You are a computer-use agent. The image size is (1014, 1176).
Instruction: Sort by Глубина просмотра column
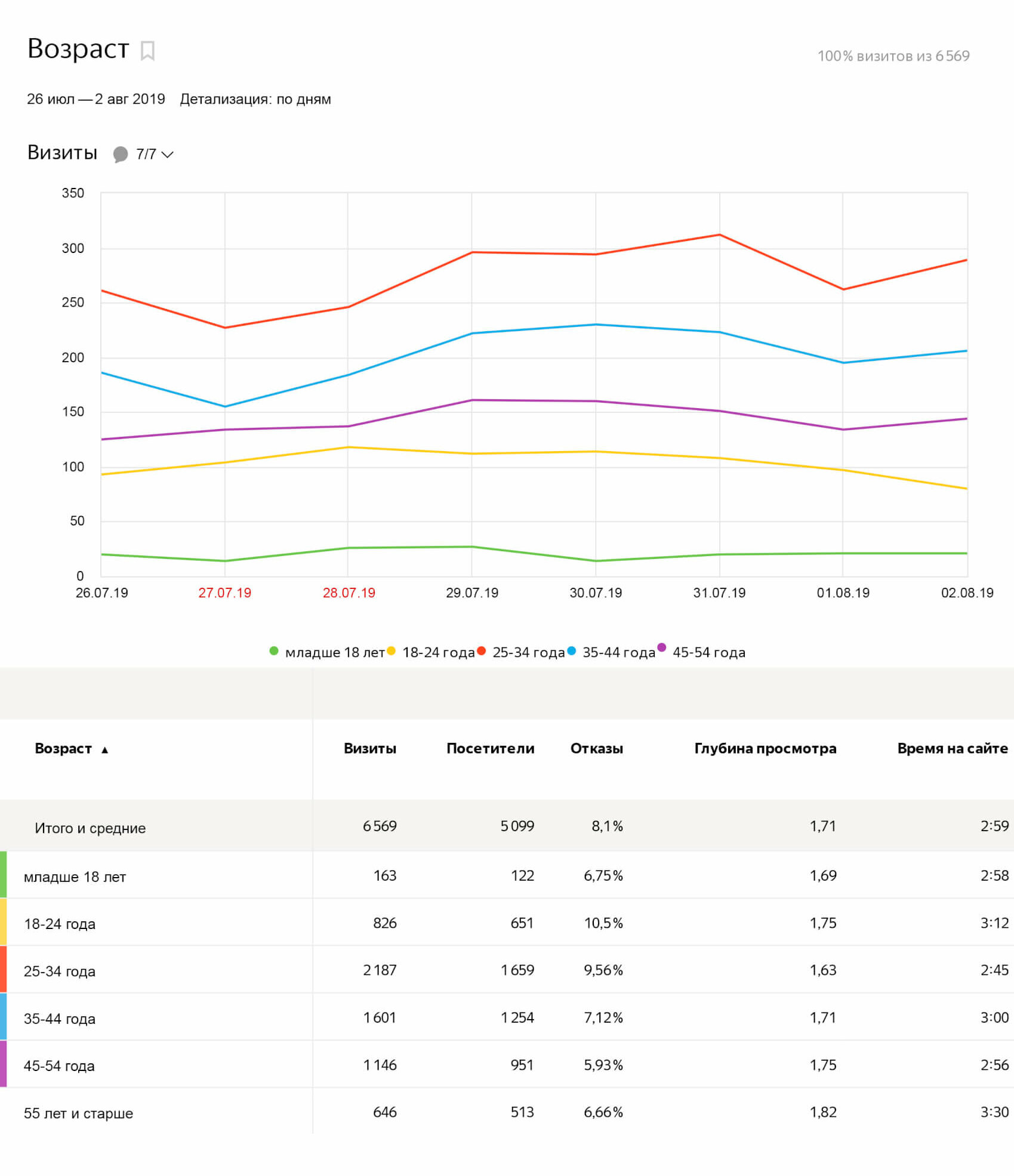click(x=765, y=748)
